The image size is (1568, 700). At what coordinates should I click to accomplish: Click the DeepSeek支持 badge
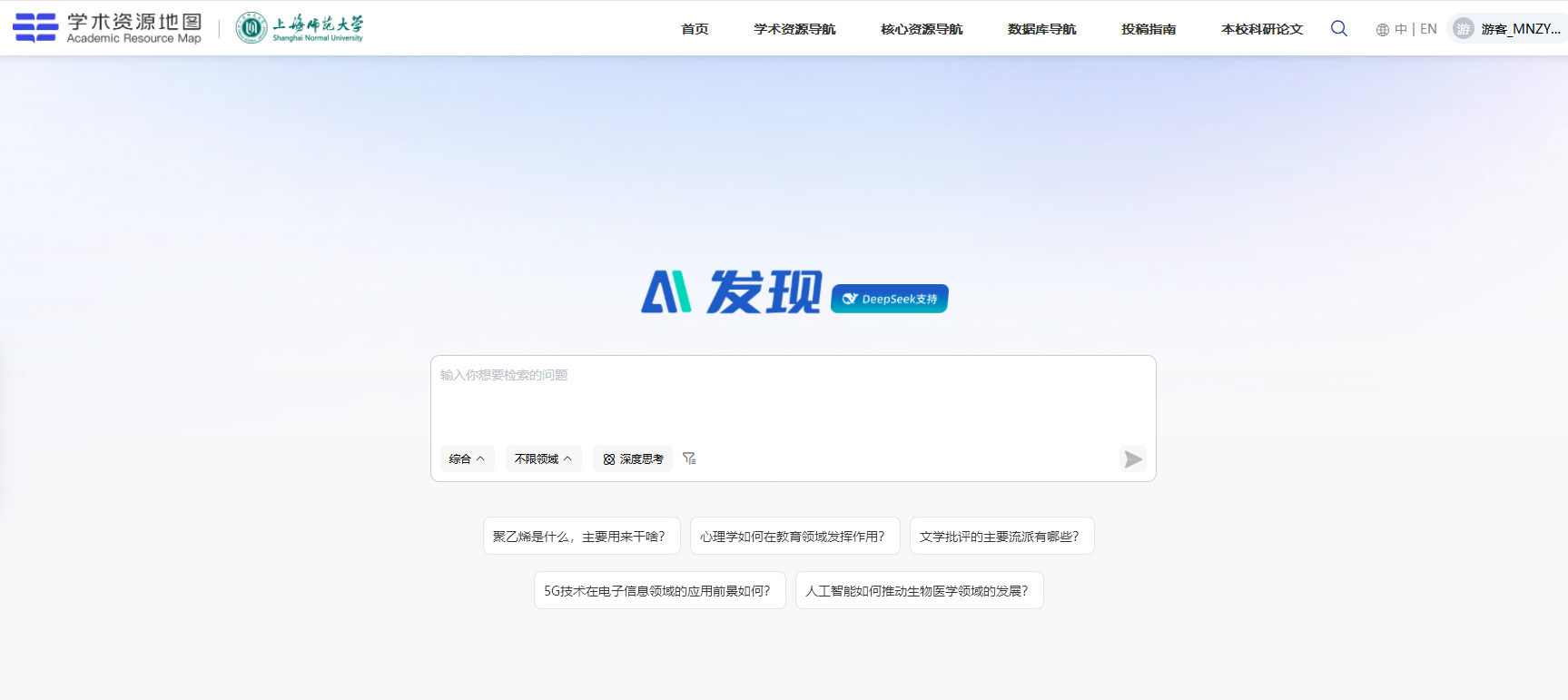click(889, 299)
